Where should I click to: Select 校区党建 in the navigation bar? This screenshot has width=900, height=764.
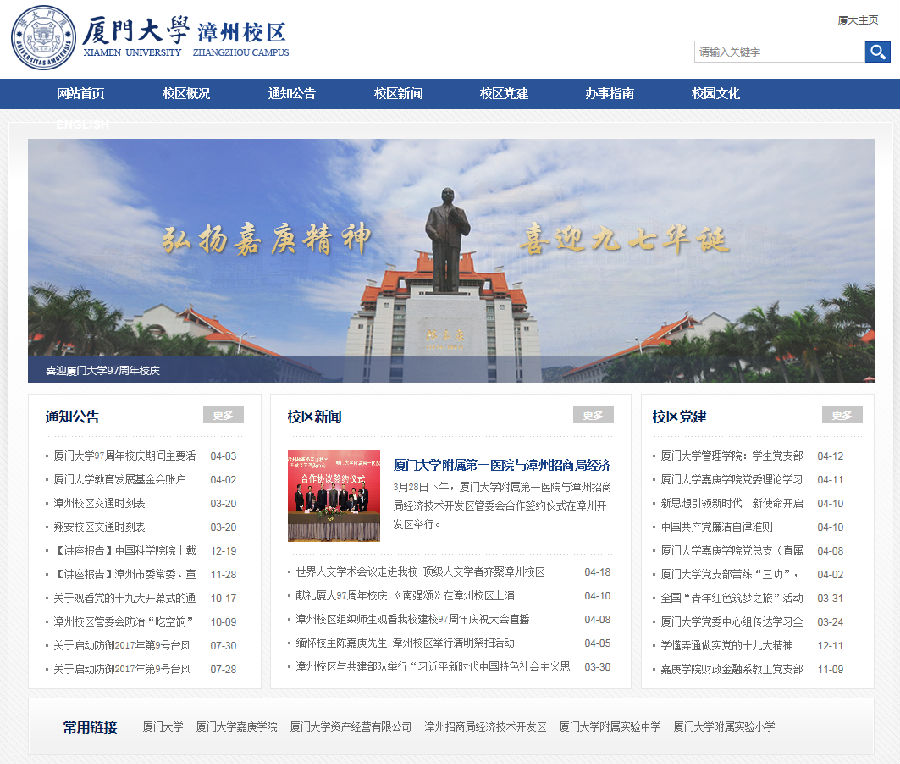click(504, 94)
